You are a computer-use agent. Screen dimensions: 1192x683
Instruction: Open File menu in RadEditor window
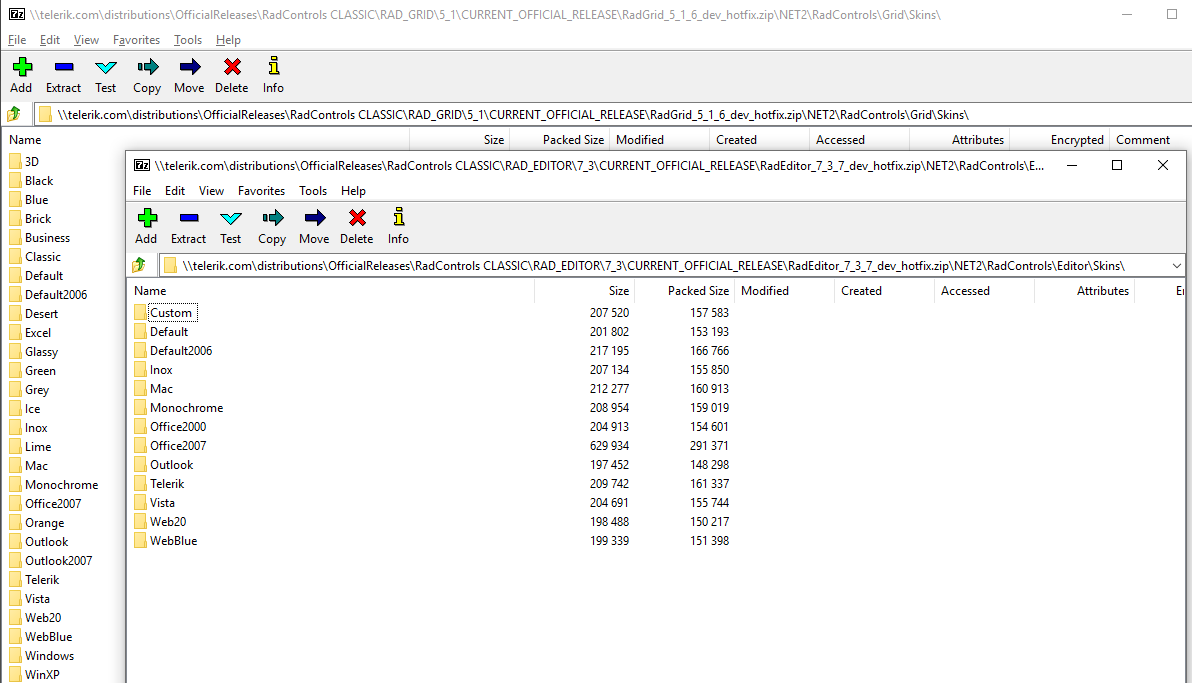point(142,191)
